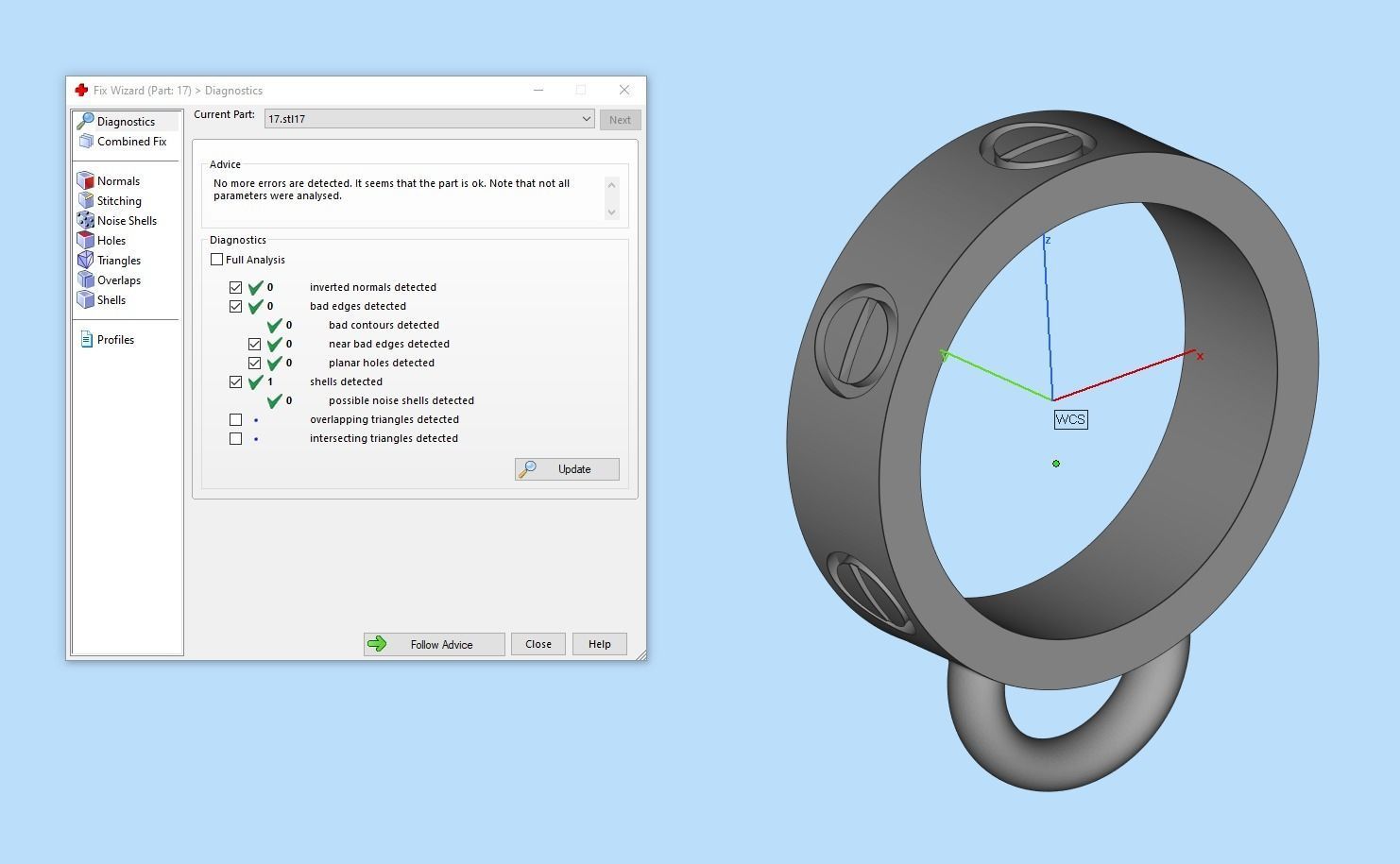Toggle the Full Analysis checkbox
Viewport: 1400px width, 864px height.
pos(216,259)
